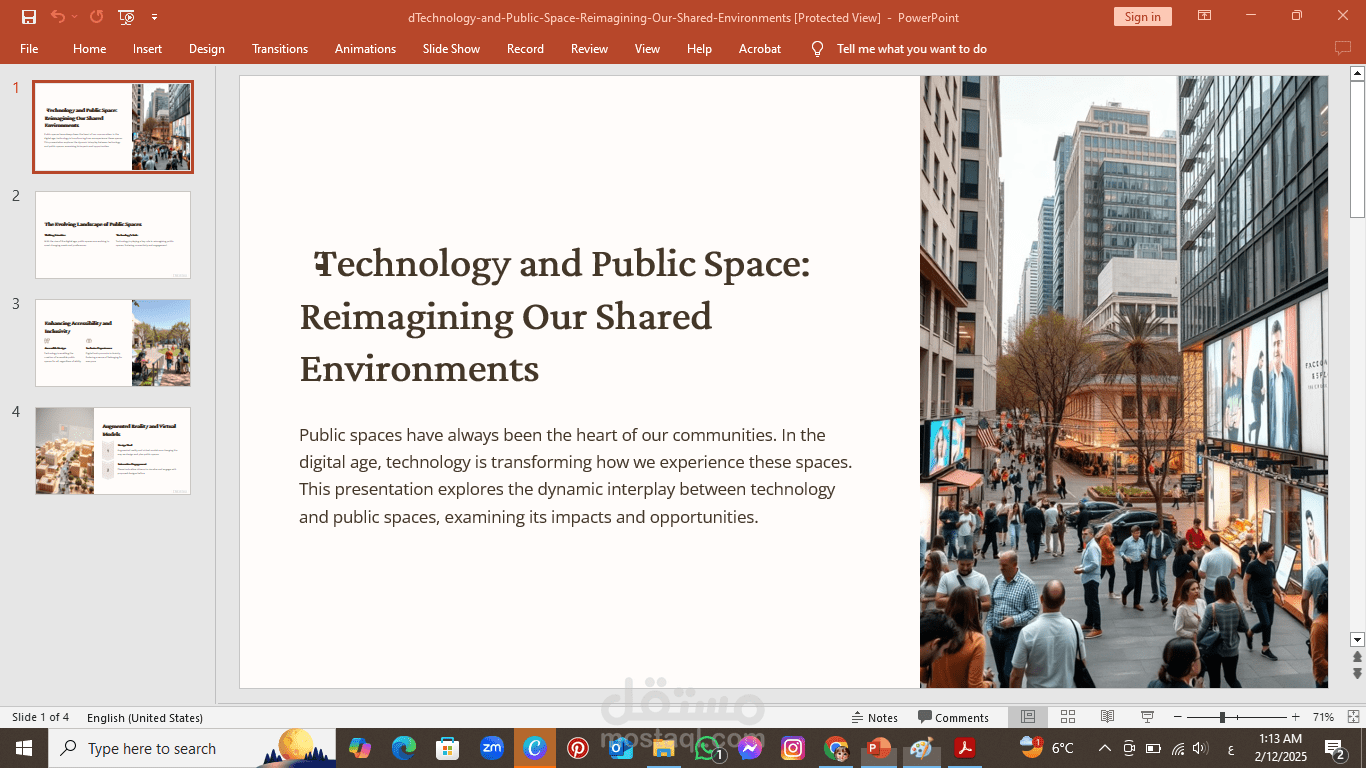Screen dimensions: 1366x768
Task: Open Pinterest from the taskbar
Action: pyautogui.click(x=578, y=748)
